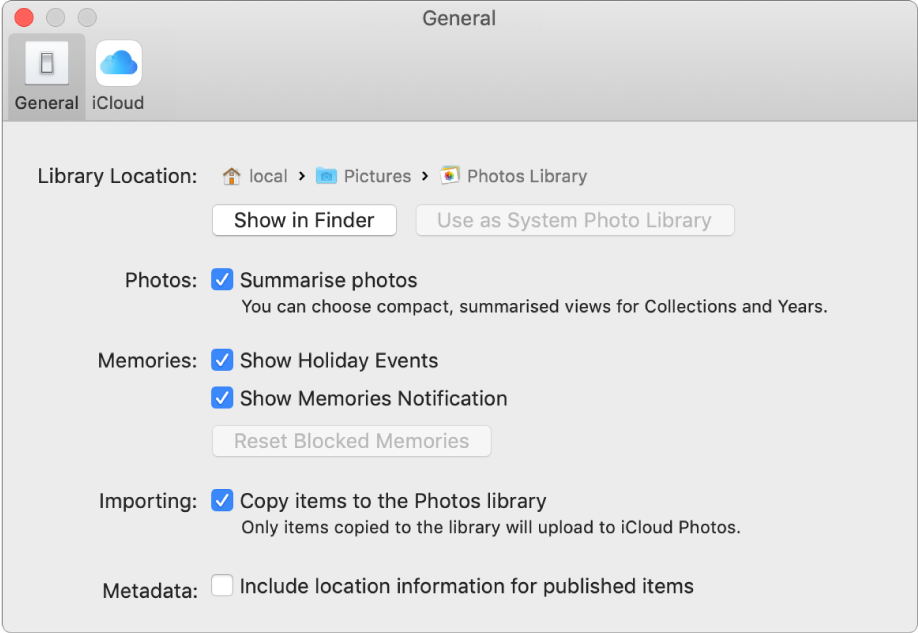The height and width of the screenshot is (633, 918).
Task: Click 'Photos Library' text in the path
Action: [526, 176]
